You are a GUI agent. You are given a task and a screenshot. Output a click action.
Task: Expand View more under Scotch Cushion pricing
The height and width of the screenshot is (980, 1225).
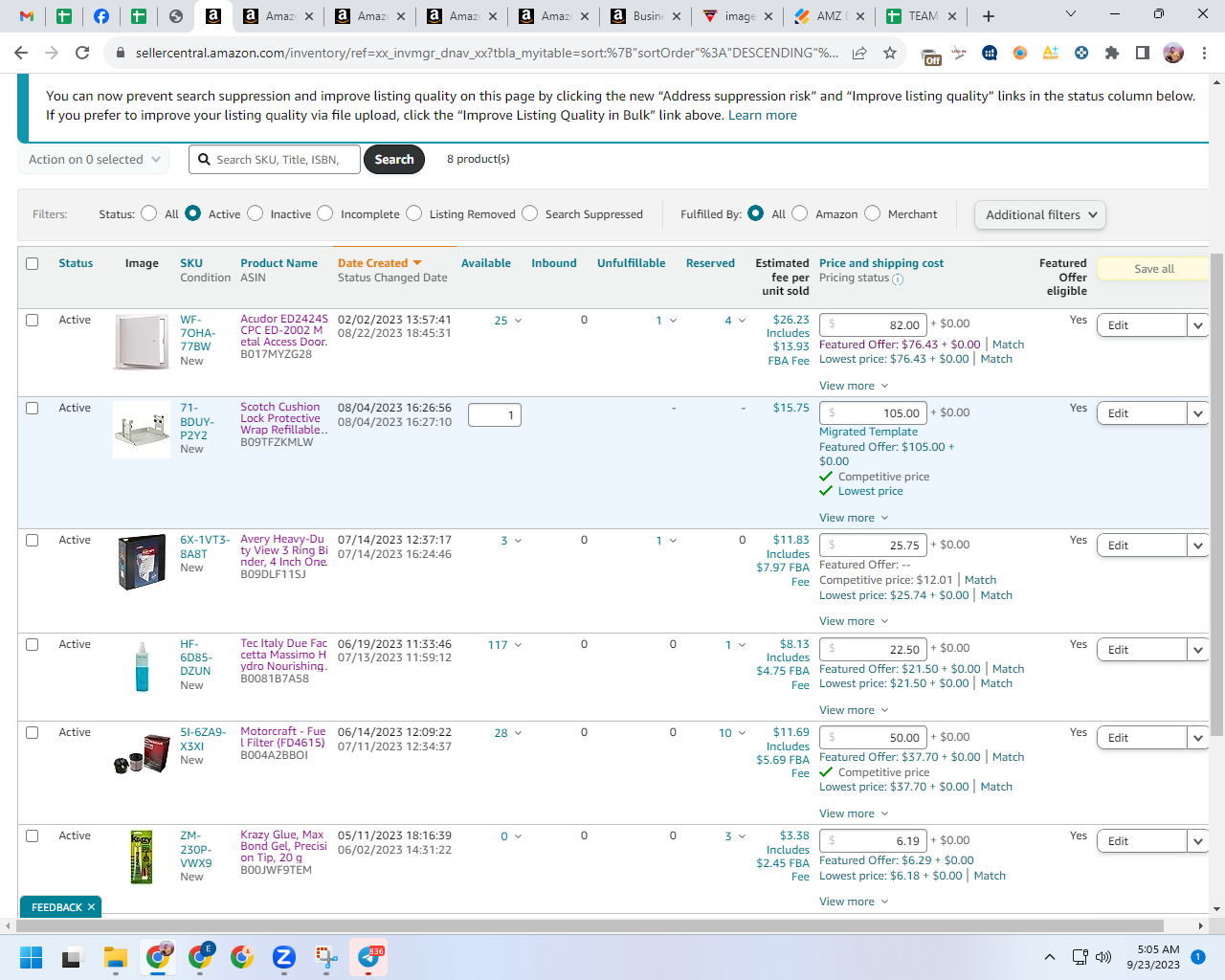[854, 518]
